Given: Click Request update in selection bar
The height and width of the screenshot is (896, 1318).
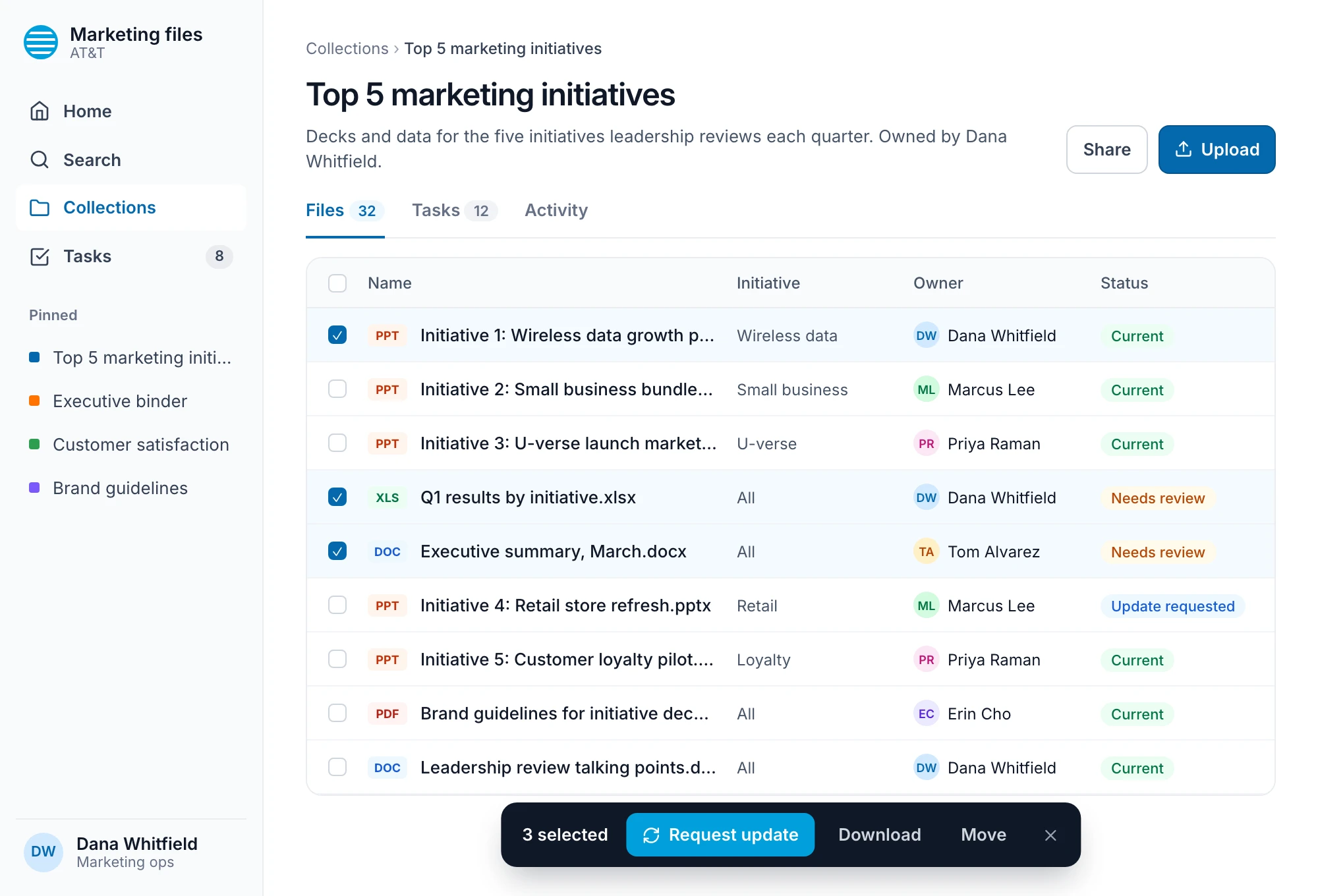Looking at the screenshot, I should (720, 835).
